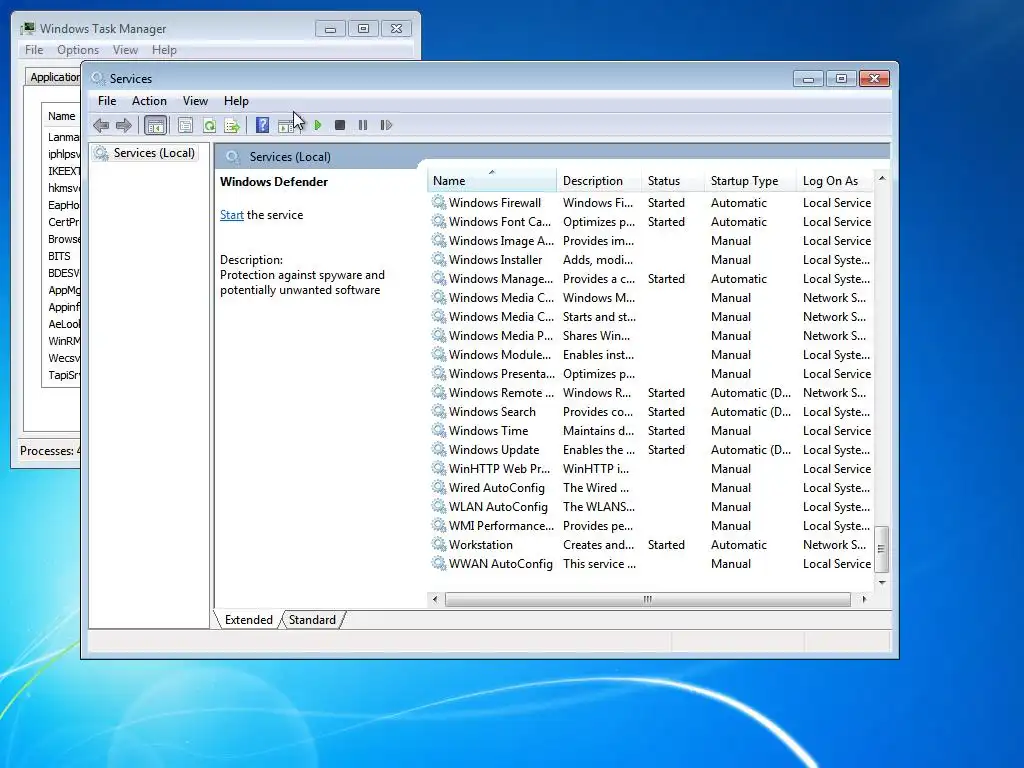Image resolution: width=1024 pixels, height=768 pixels.
Task: Click the Forward arrow in Services toolbar
Action: (123, 125)
